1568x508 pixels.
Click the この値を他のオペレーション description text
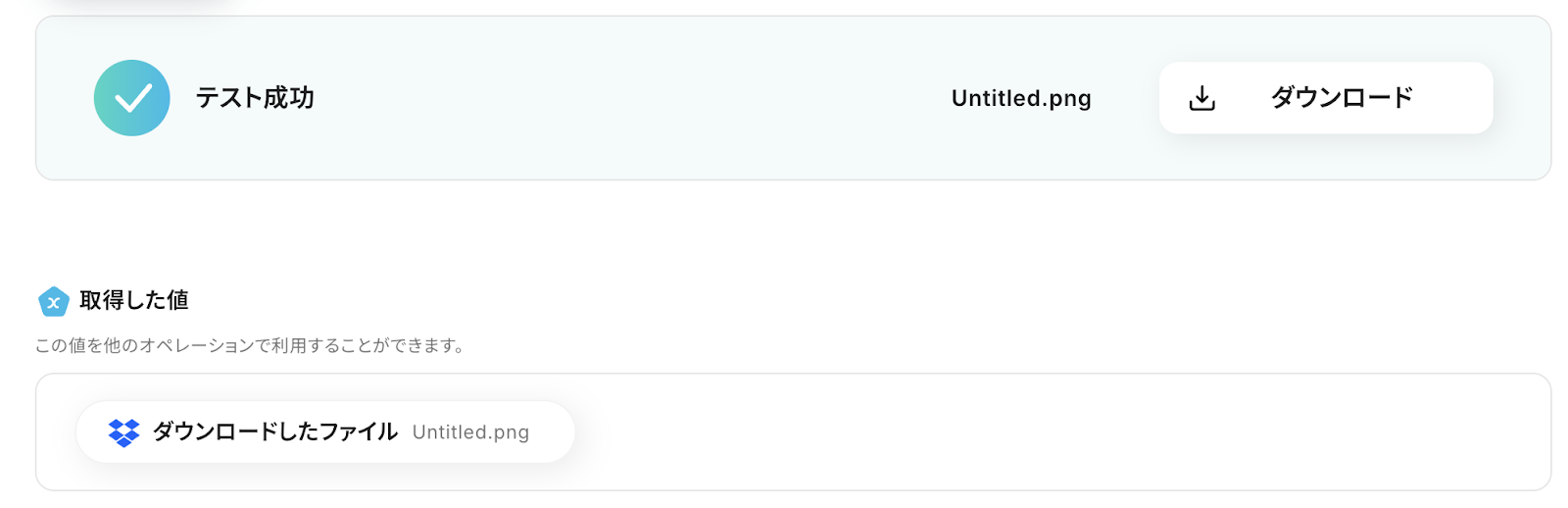(147, 345)
